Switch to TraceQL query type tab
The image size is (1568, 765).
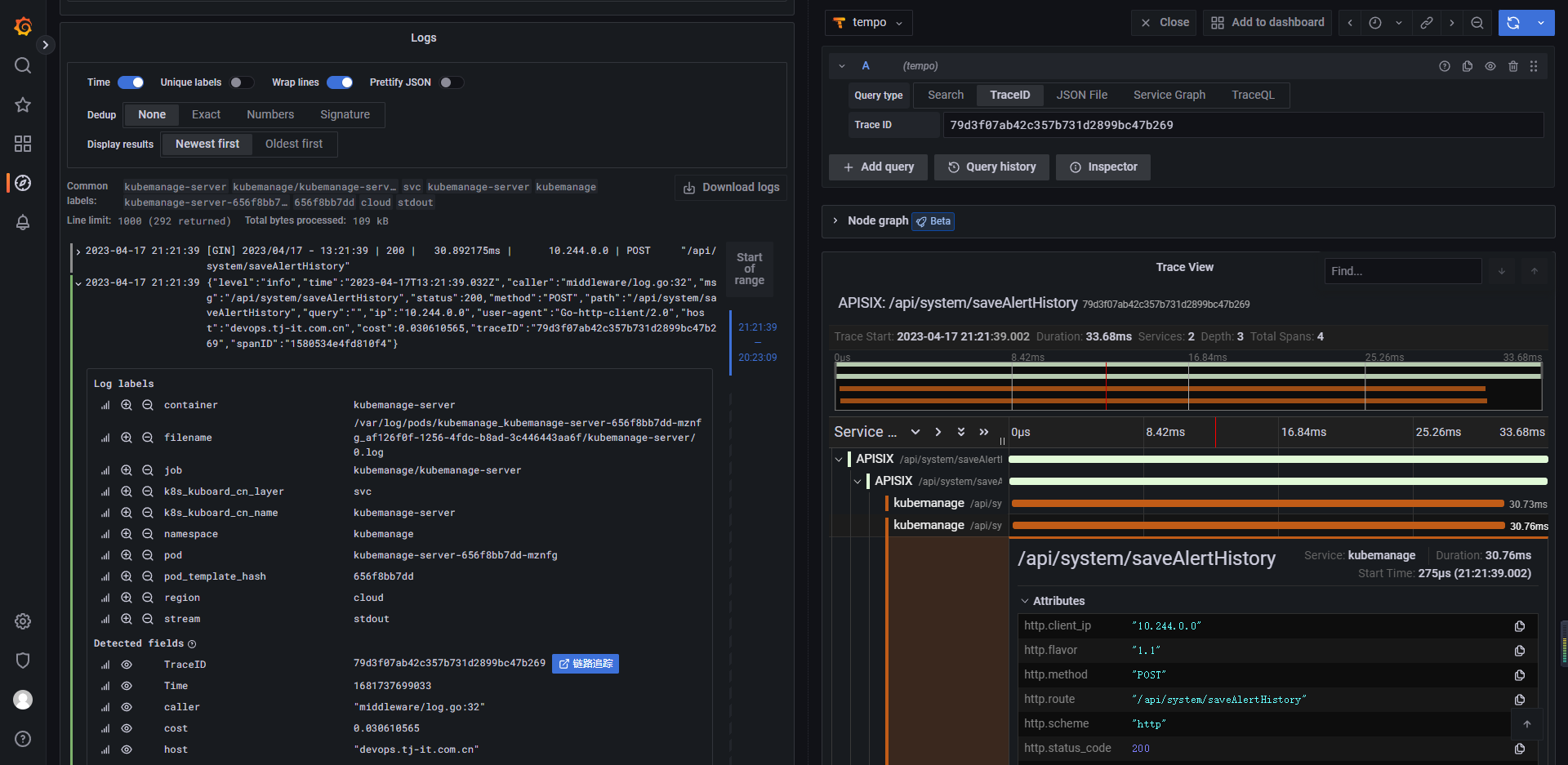pos(1253,96)
